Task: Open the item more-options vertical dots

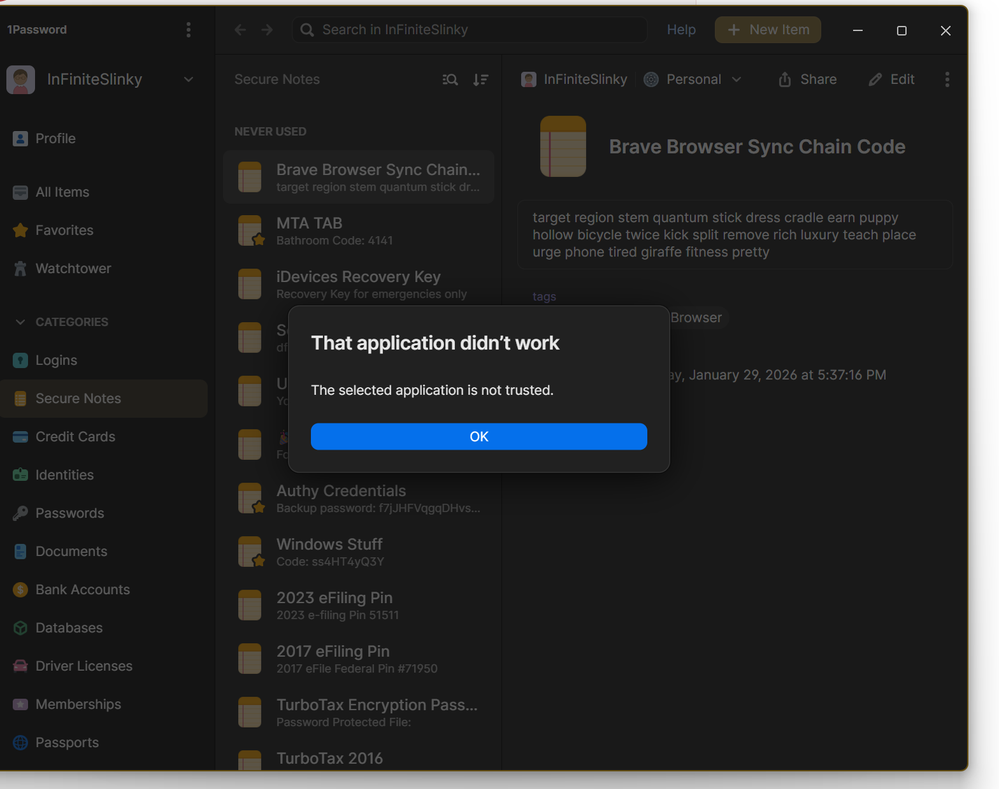Action: click(947, 80)
